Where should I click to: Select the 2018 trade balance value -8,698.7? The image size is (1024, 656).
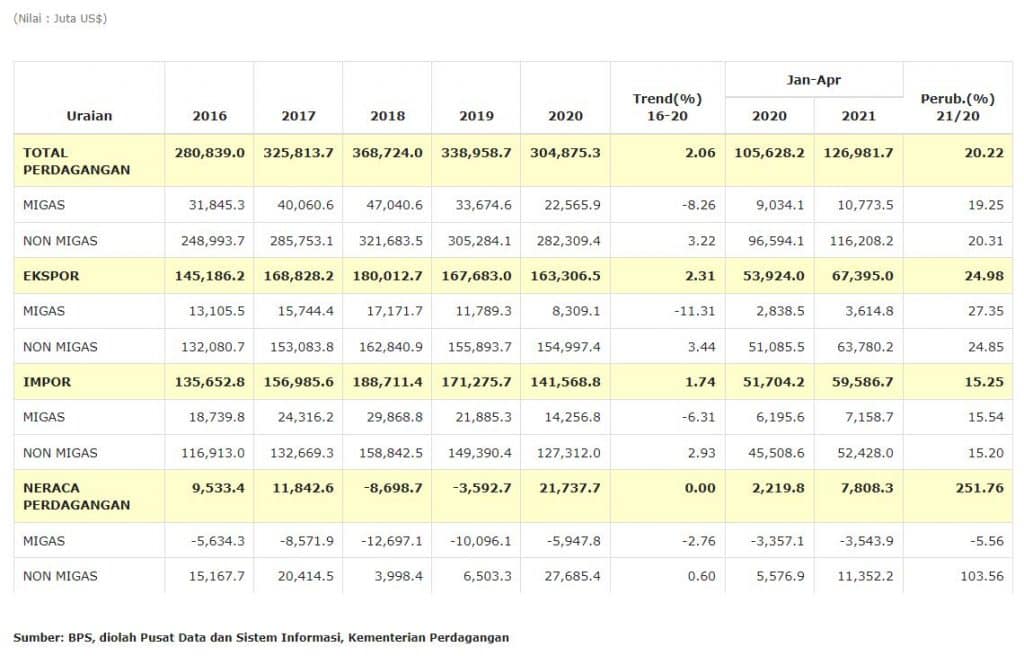tap(388, 487)
